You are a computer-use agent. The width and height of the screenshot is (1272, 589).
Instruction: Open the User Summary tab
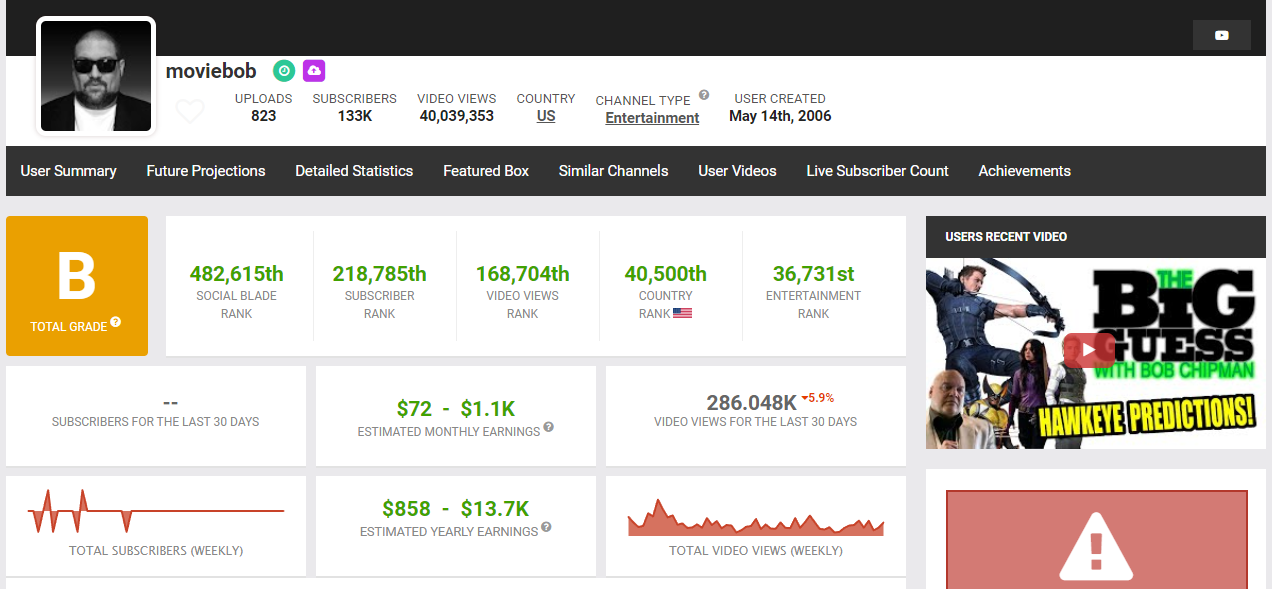[x=68, y=171]
